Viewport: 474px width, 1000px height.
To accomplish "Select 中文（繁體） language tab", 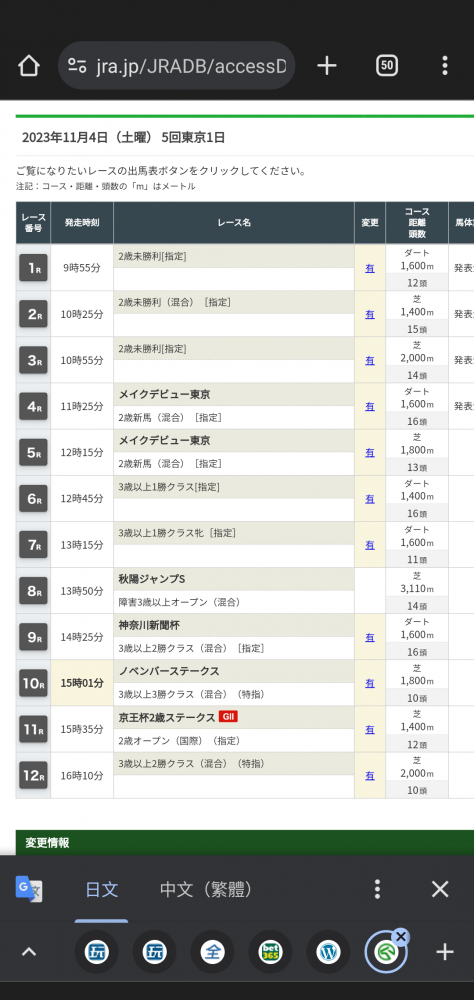I will pyautogui.click(x=206, y=889).
